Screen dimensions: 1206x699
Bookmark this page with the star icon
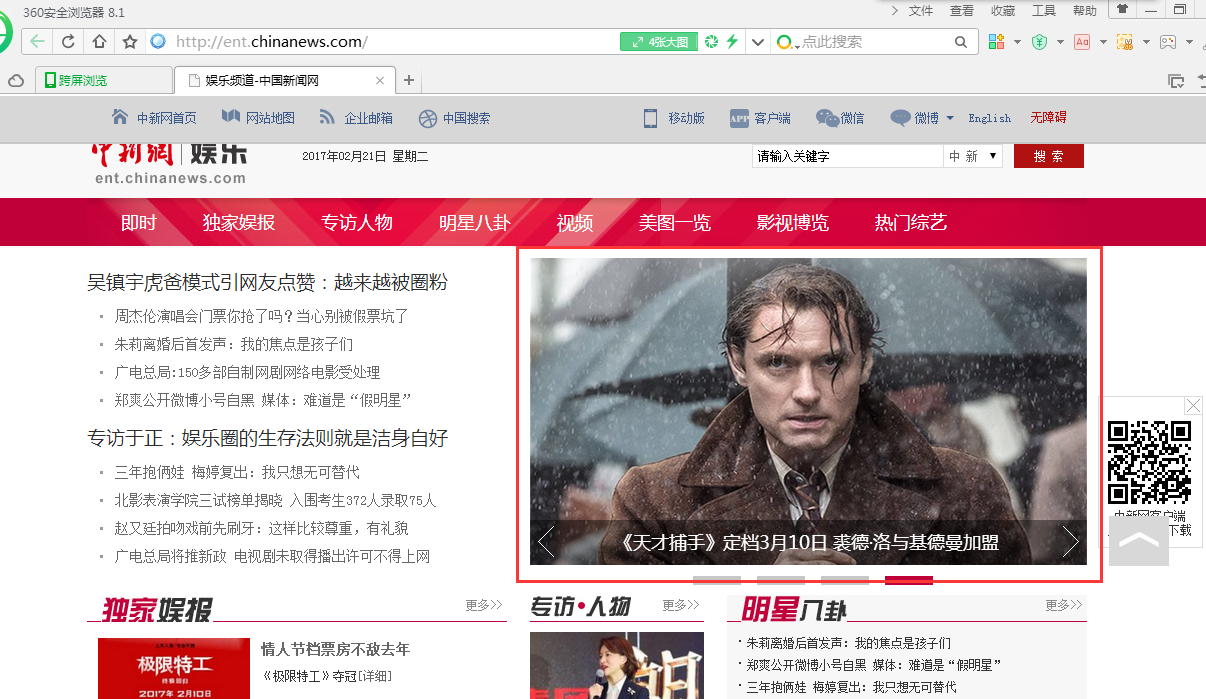[130, 42]
